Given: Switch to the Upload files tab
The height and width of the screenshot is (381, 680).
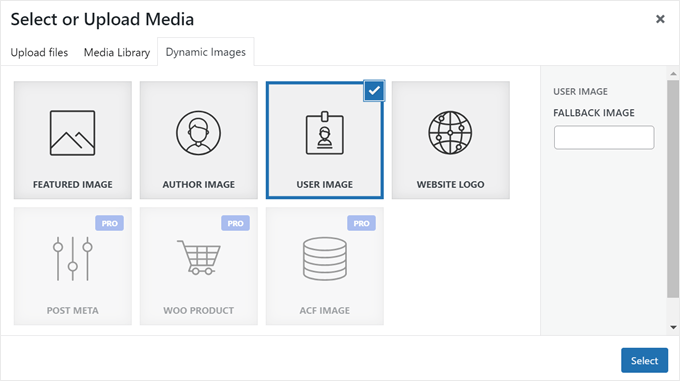Looking at the screenshot, I should pos(39,52).
